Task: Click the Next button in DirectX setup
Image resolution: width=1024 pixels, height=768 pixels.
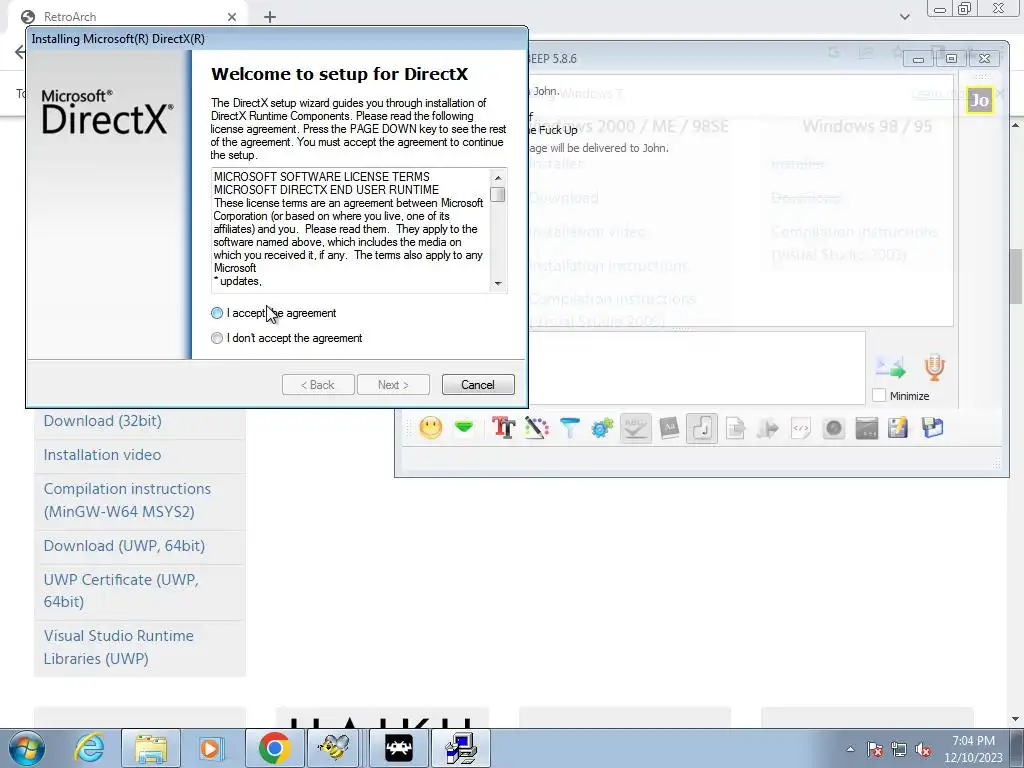Action: click(393, 385)
